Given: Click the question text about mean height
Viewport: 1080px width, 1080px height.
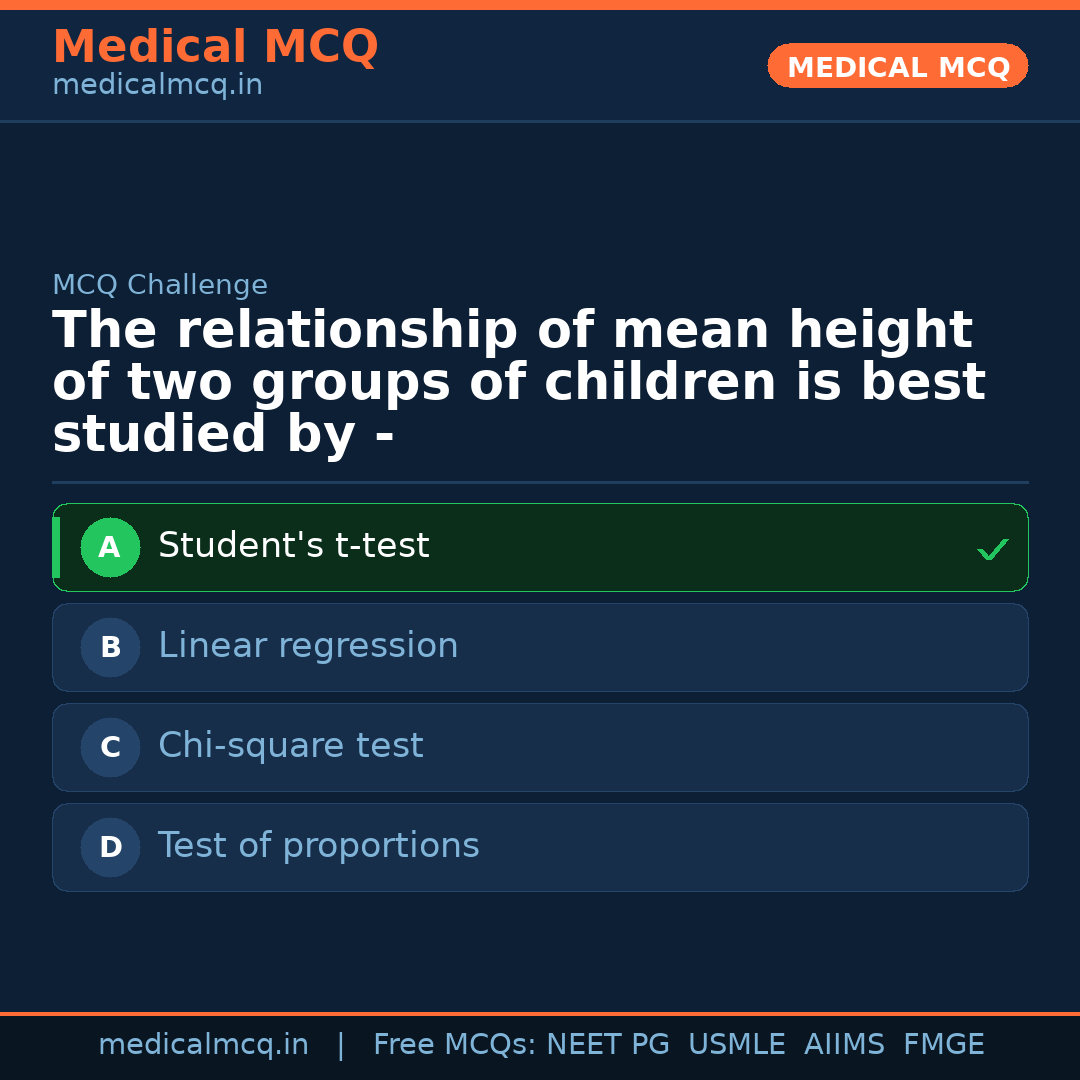Looking at the screenshot, I should tap(519, 381).
